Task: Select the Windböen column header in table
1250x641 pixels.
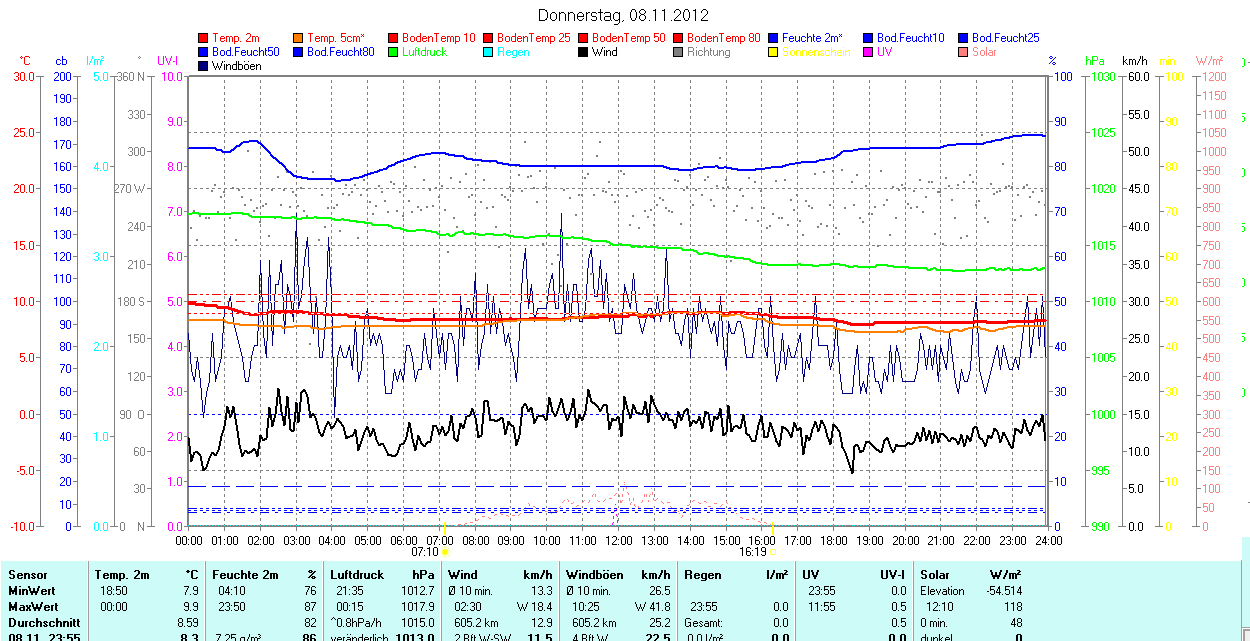Action: click(x=595, y=575)
